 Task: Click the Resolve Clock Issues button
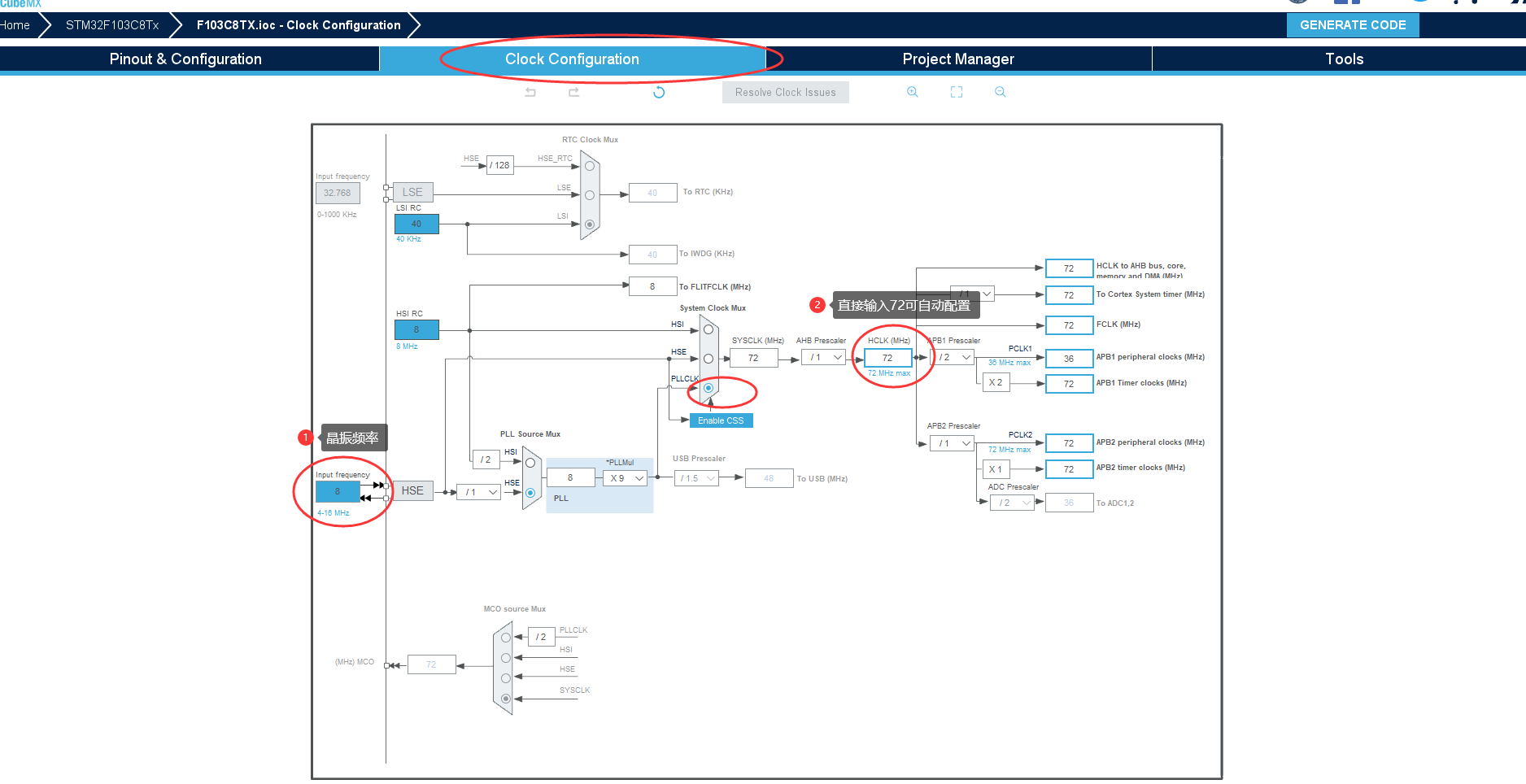click(786, 92)
